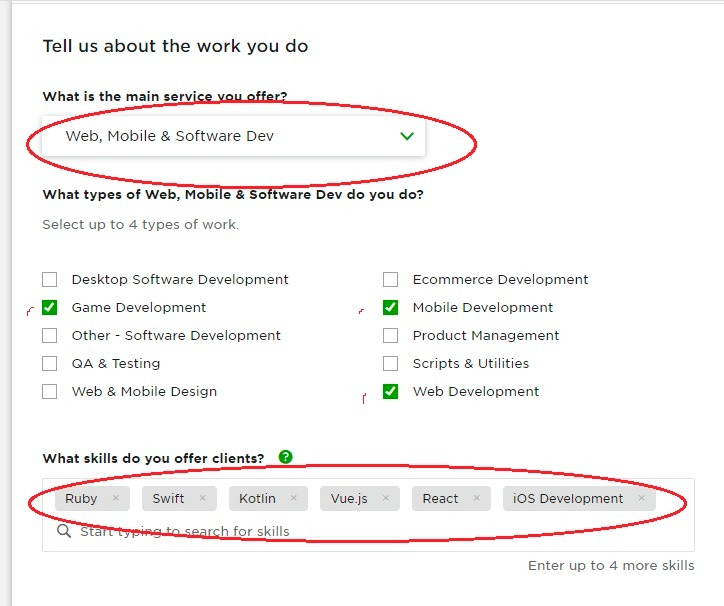
Task: Select the Web & Mobile Design checkbox
Action: coord(50,392)
